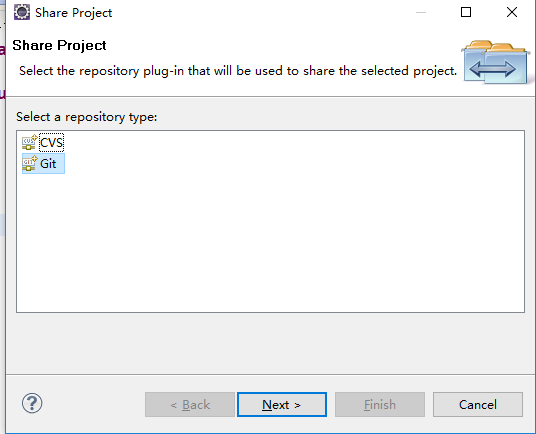
Task: Click the disabled Finish button
Action: click(x=380, y=405)
